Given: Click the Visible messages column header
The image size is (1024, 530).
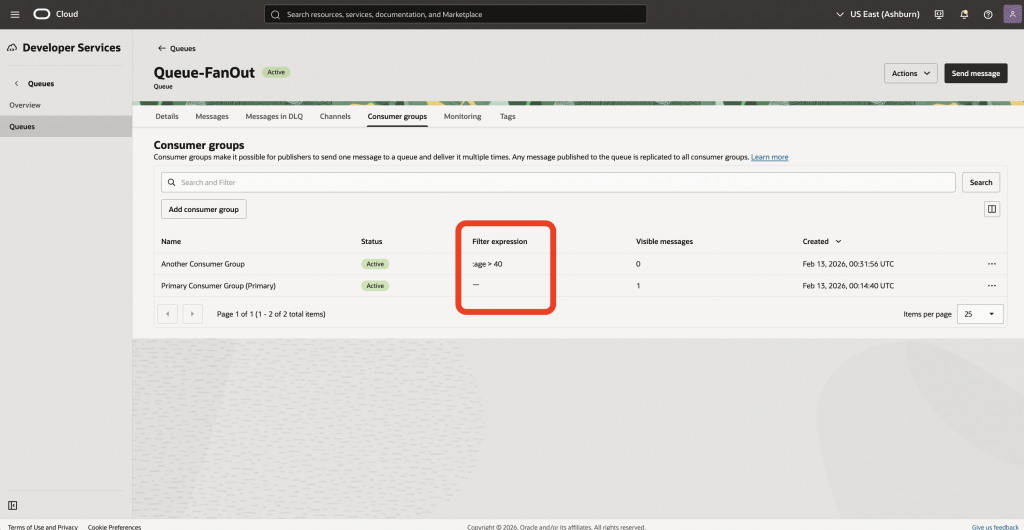Looking at the screenshot, I should tap(664, 242).
